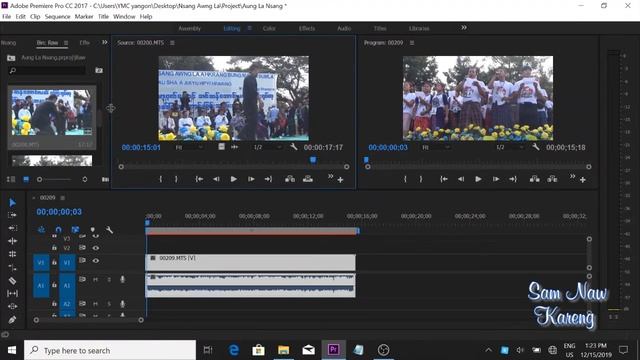This screenshot has width=640, height=360.
Task: Toggle the V1 track lock
Action: pyautogui.click(x=54, y=262)
